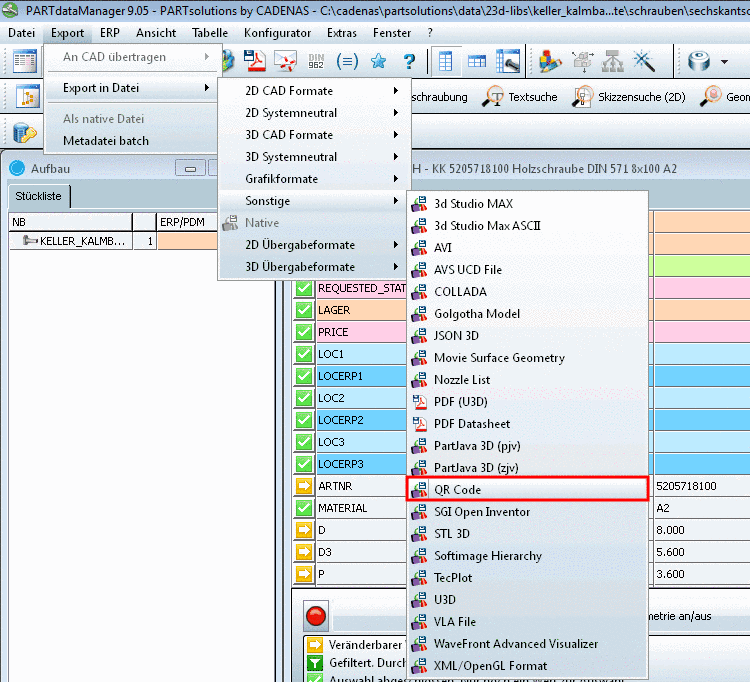Screen dimensions: 750x682
Task: Click the Aufbau panel minimize button
Action: (x=190, y=168)
